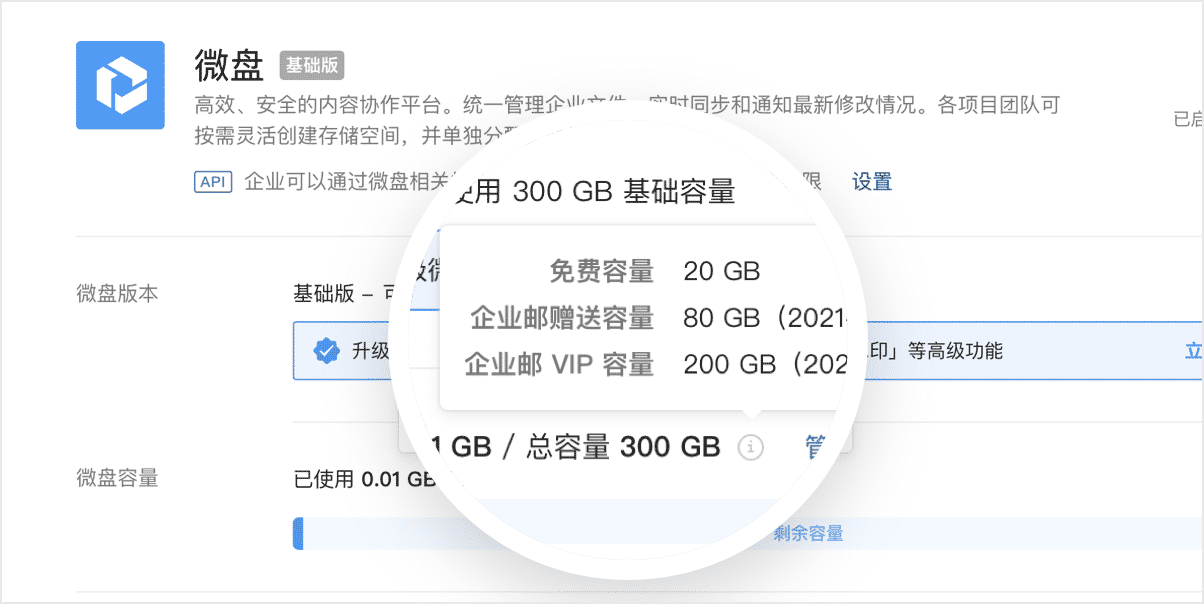Click the 基础版 badge next to 微盘 title
Image resolution: width=1204 pixels, height=604 pixels.
click(x=311, y=65)
